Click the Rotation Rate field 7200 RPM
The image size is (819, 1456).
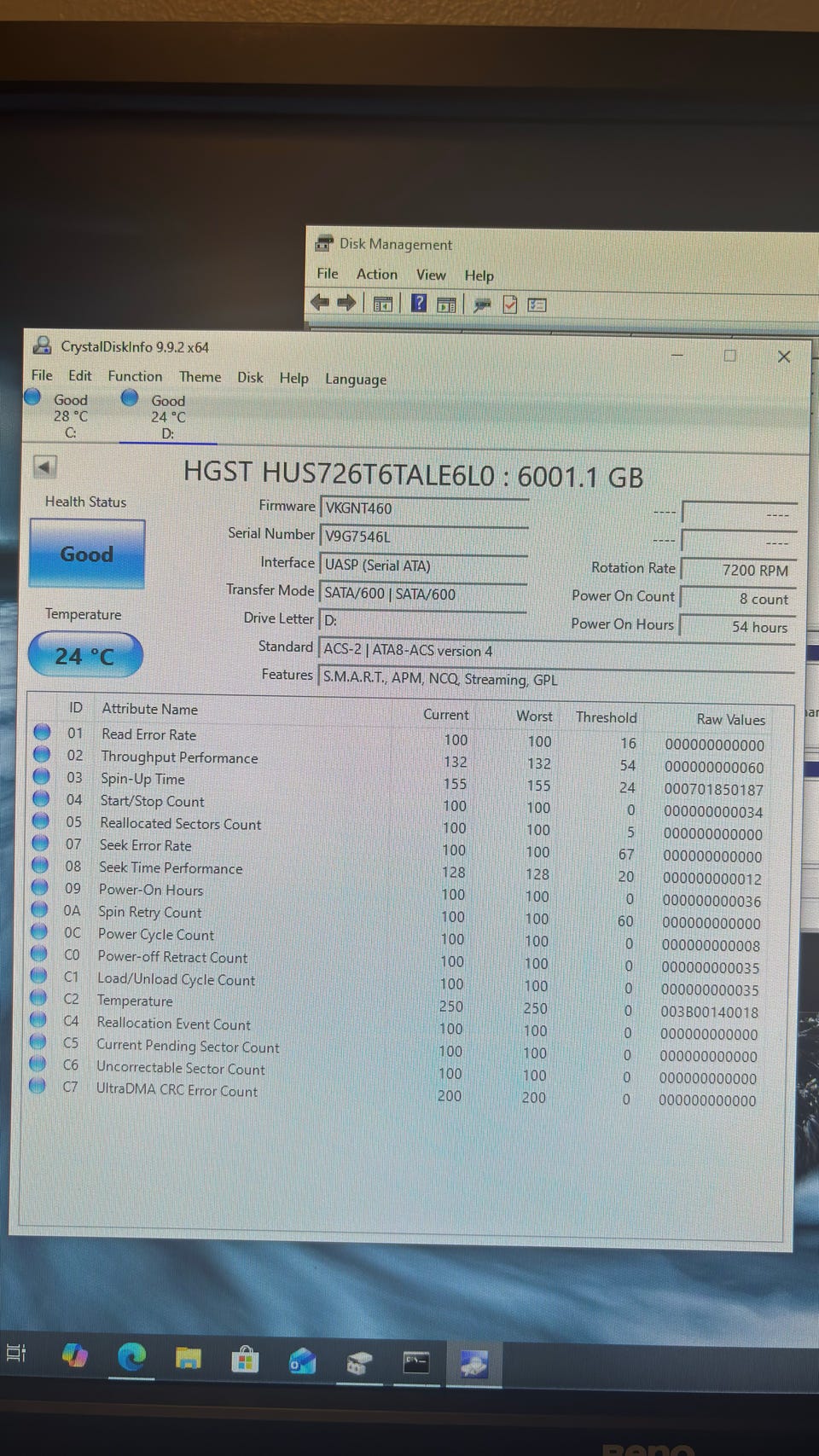[x=738, y=570]
